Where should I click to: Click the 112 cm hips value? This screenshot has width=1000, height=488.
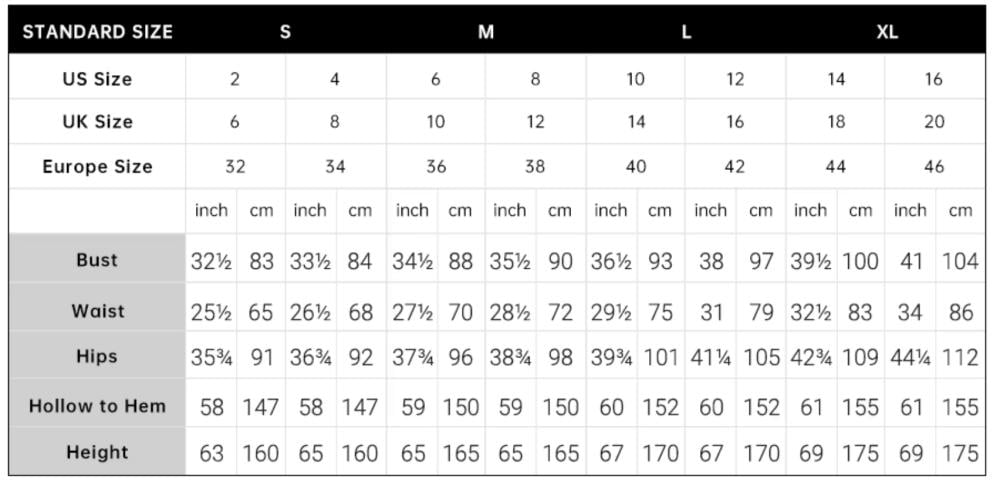coord(960,357)
